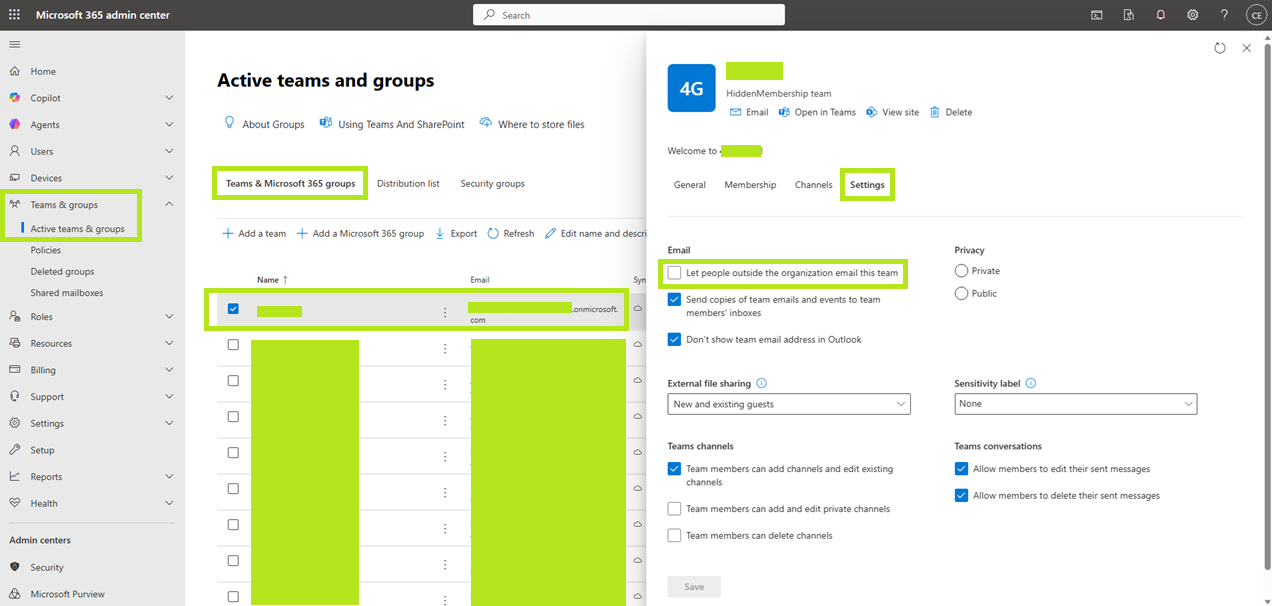Uncheck Don't show team email address in Outlook
The image size is (1272, 606).
coord(675,339)
